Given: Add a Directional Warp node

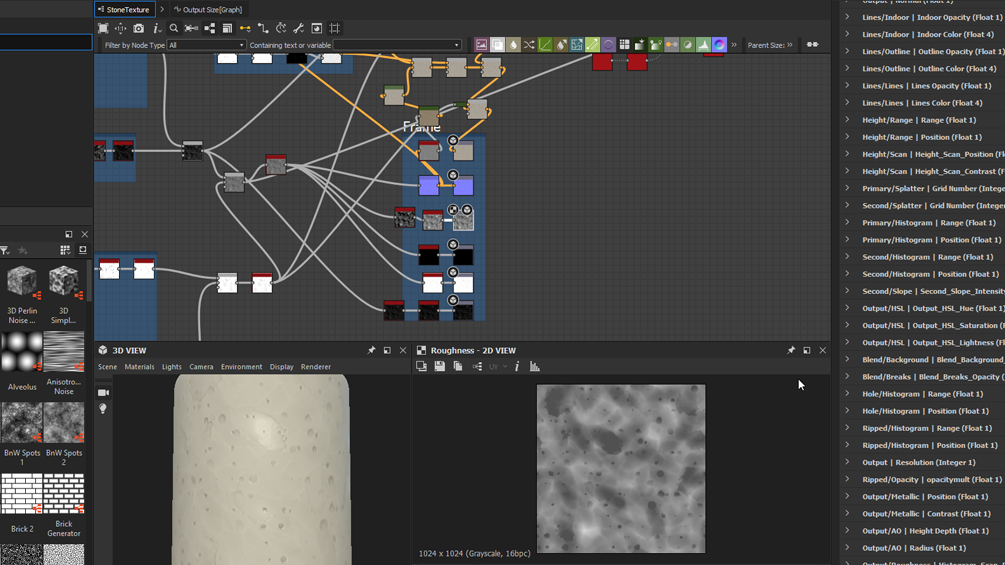Looking at the screenshot, I should (561, 44).
